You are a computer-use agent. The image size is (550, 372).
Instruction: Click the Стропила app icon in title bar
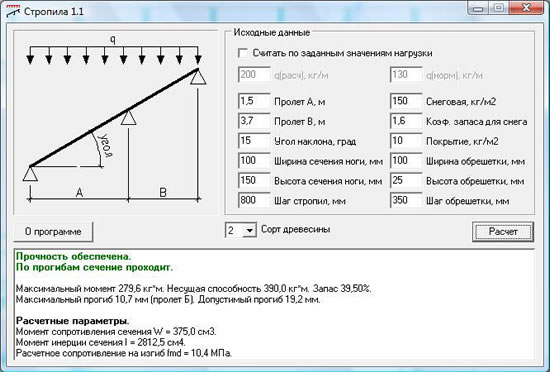(x=13, y=12)
